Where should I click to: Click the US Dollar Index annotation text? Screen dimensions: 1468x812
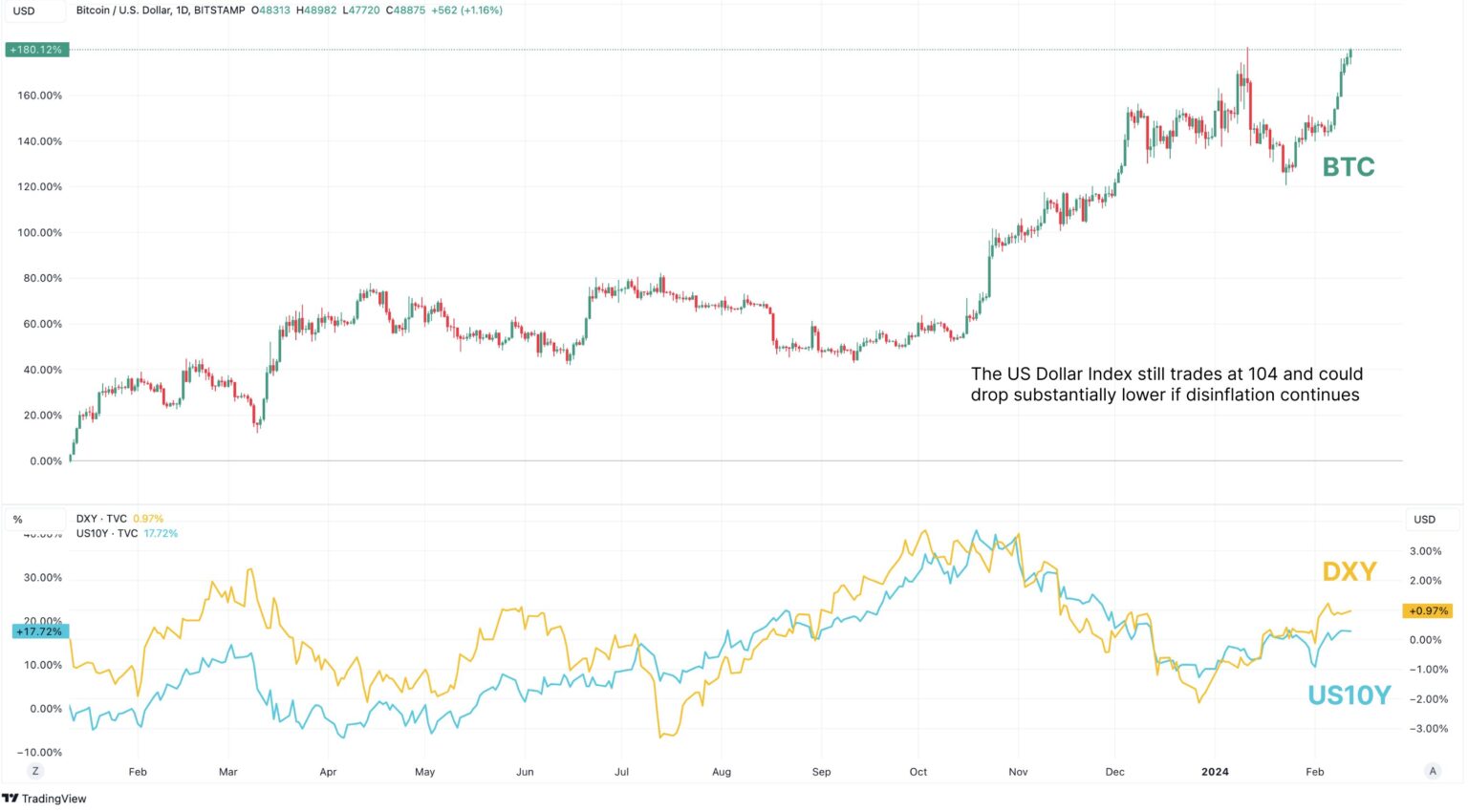click(1166, 384)
